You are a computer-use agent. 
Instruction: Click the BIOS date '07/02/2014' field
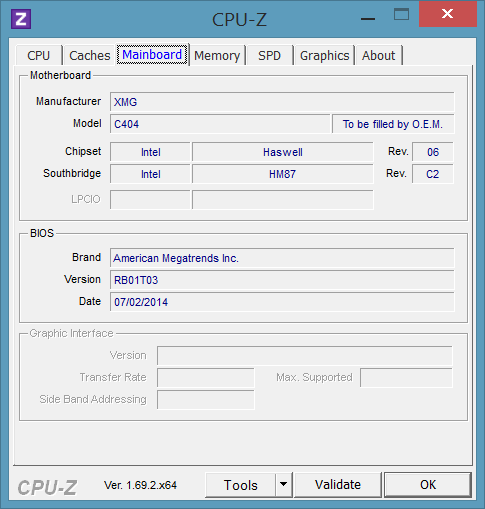pos(282,302)
